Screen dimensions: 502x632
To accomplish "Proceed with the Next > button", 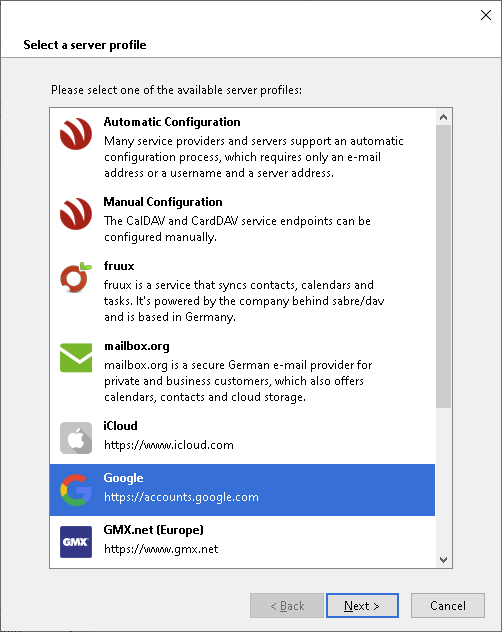I will [362, 605].
